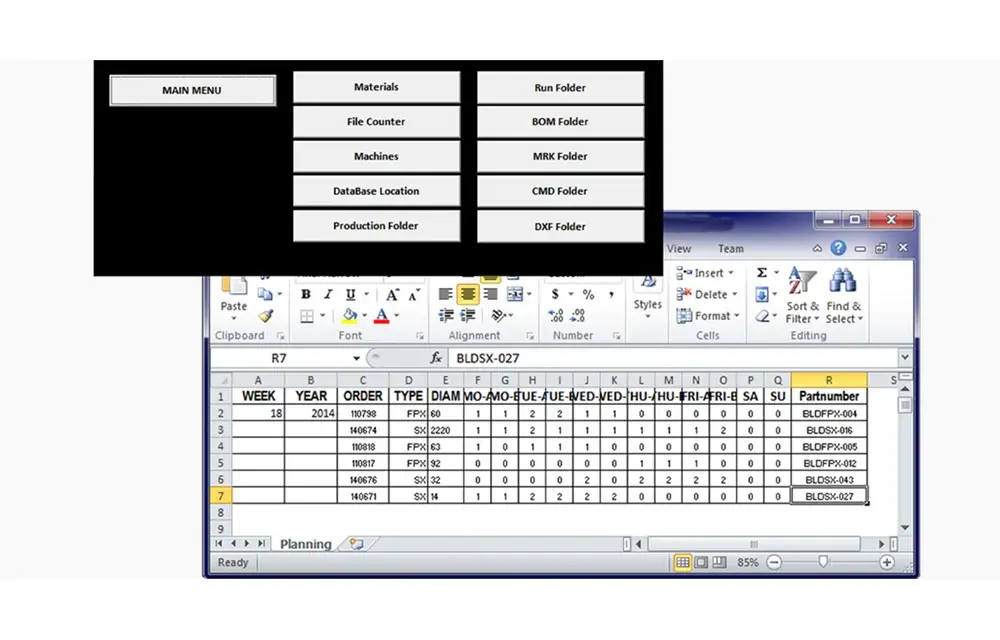Click the AutoSum sigma icon
This screenshot has width=1000, height=640.
(x=761, y=273)
